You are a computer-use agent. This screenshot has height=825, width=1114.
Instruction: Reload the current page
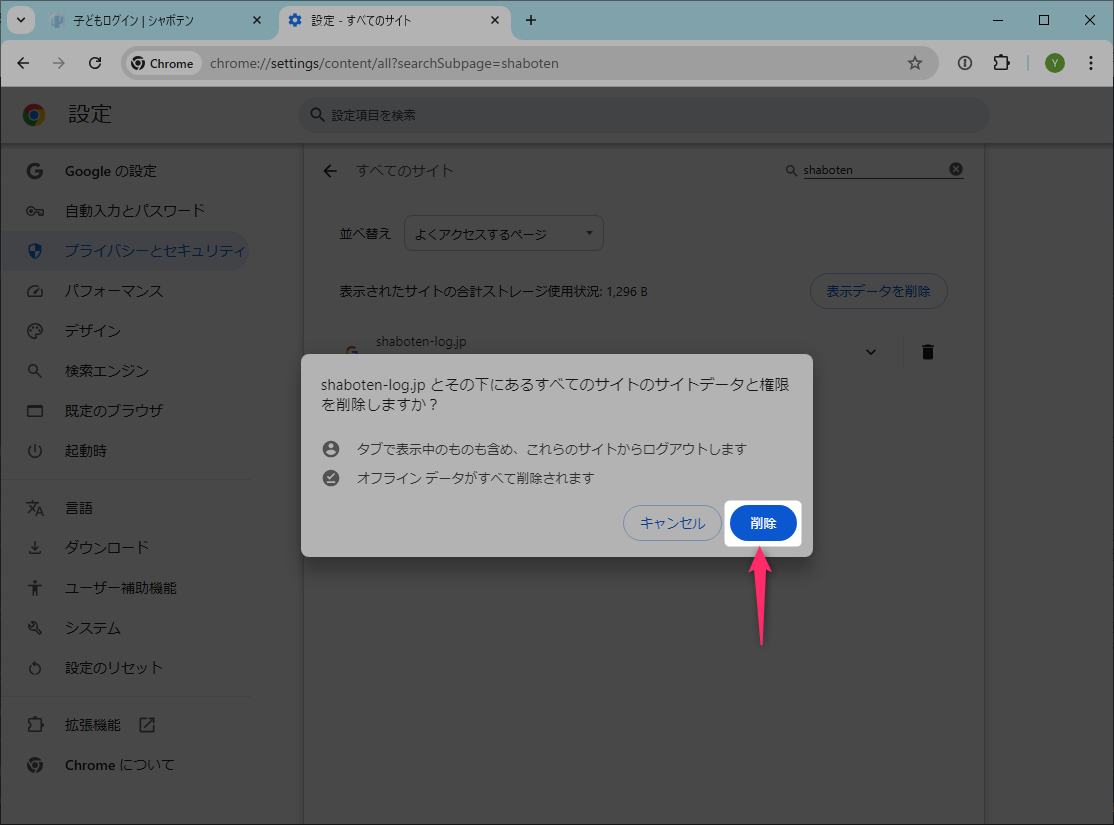click(x=95, y=63)
